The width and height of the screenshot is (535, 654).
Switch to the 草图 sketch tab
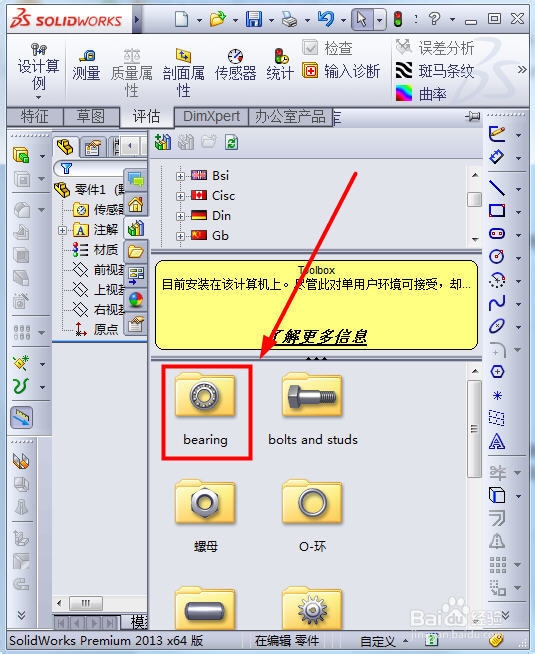coord(91,116)
